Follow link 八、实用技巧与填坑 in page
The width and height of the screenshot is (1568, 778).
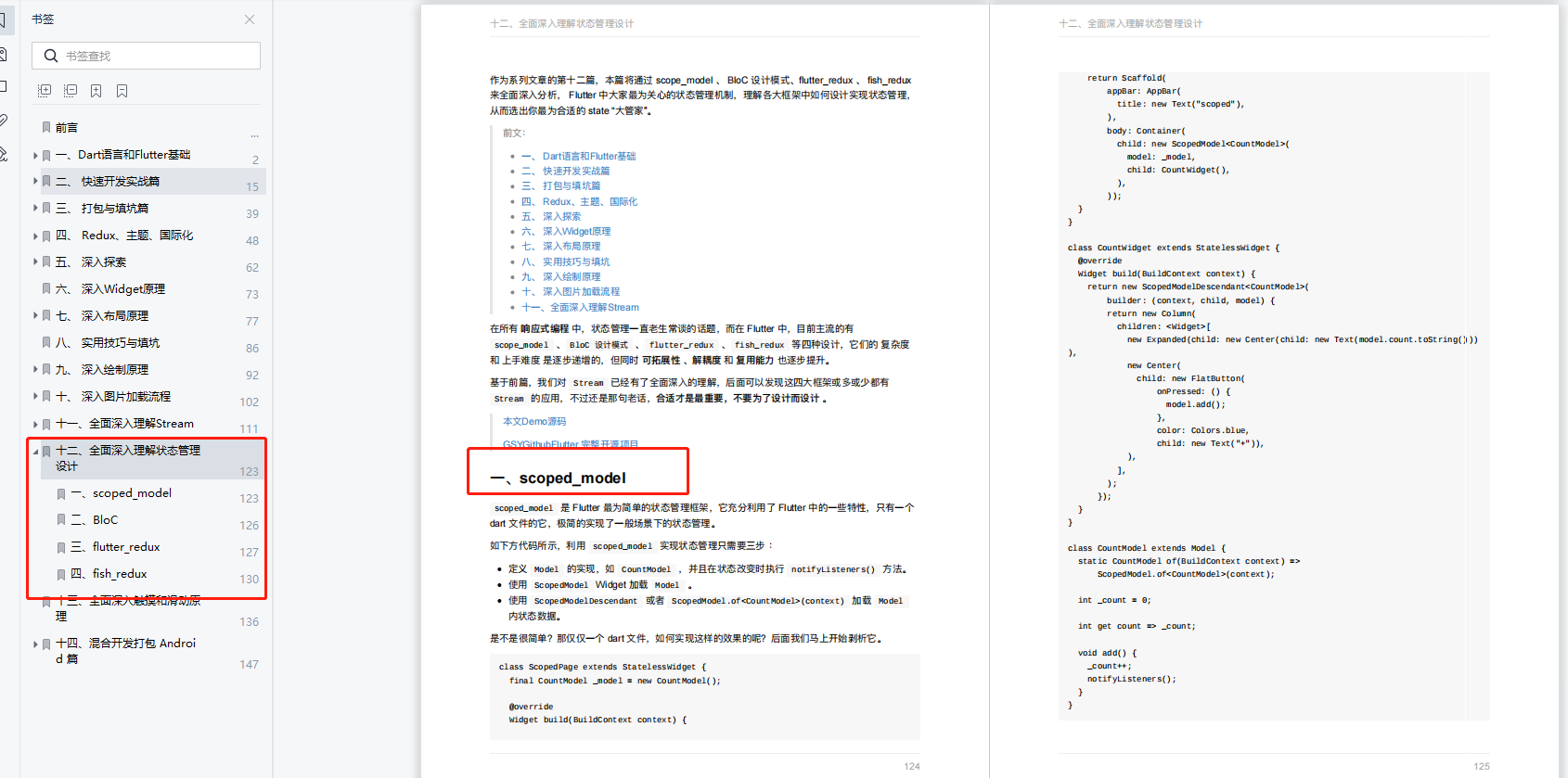565,261
